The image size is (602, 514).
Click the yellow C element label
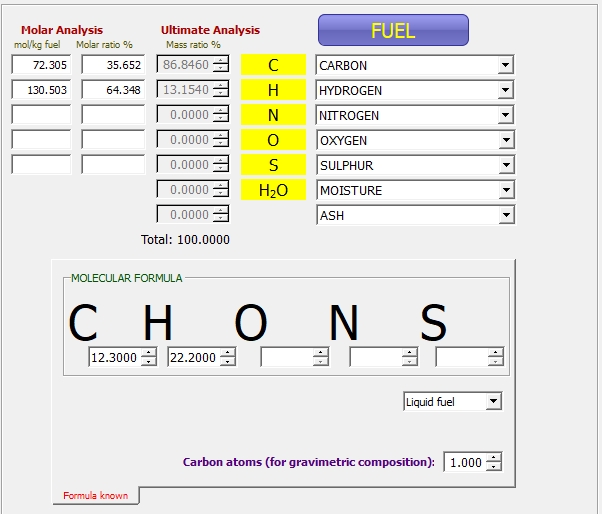pos(273,66)
